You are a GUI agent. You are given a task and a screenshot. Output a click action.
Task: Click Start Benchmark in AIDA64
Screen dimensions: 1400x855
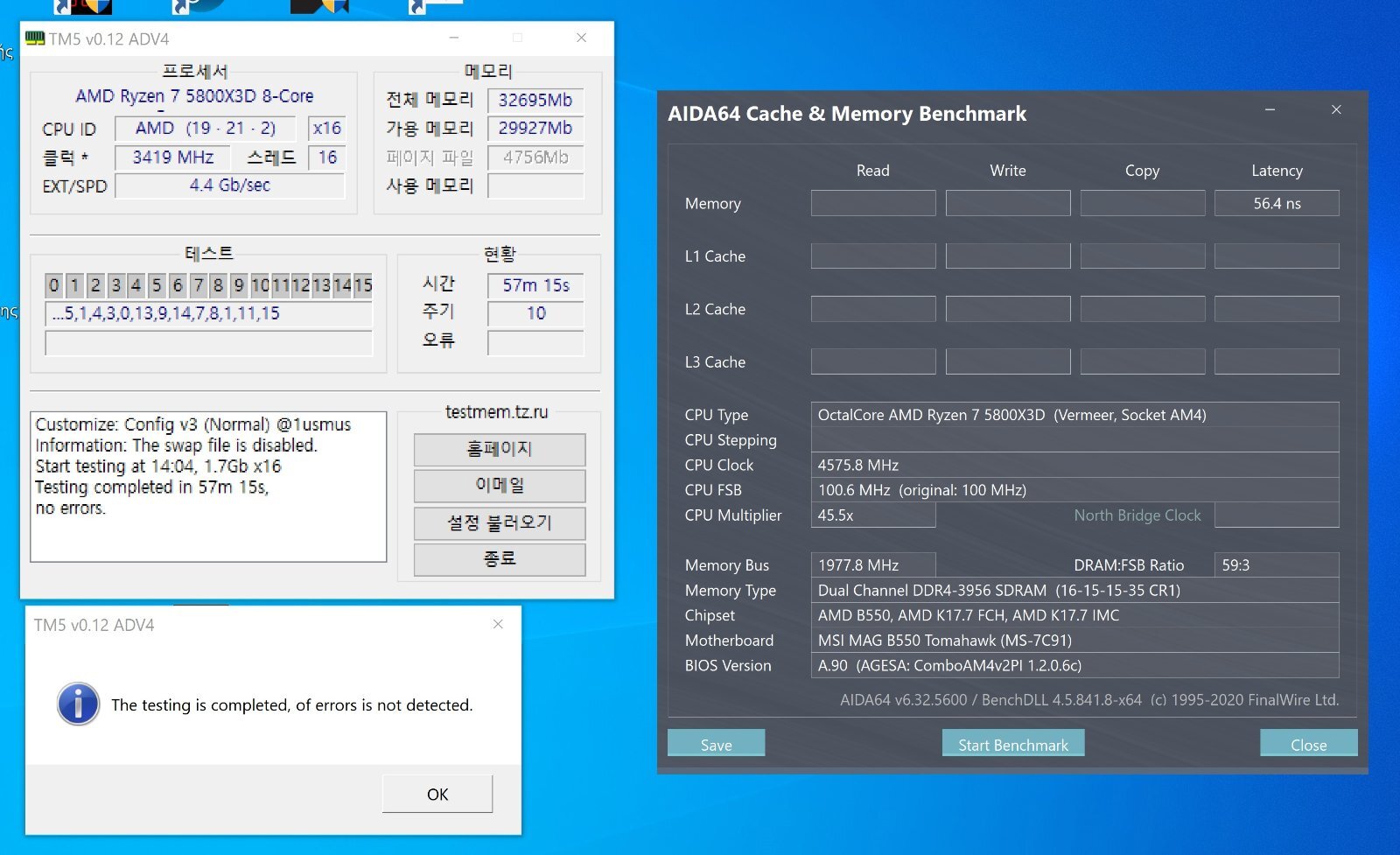click(1013, 744)
